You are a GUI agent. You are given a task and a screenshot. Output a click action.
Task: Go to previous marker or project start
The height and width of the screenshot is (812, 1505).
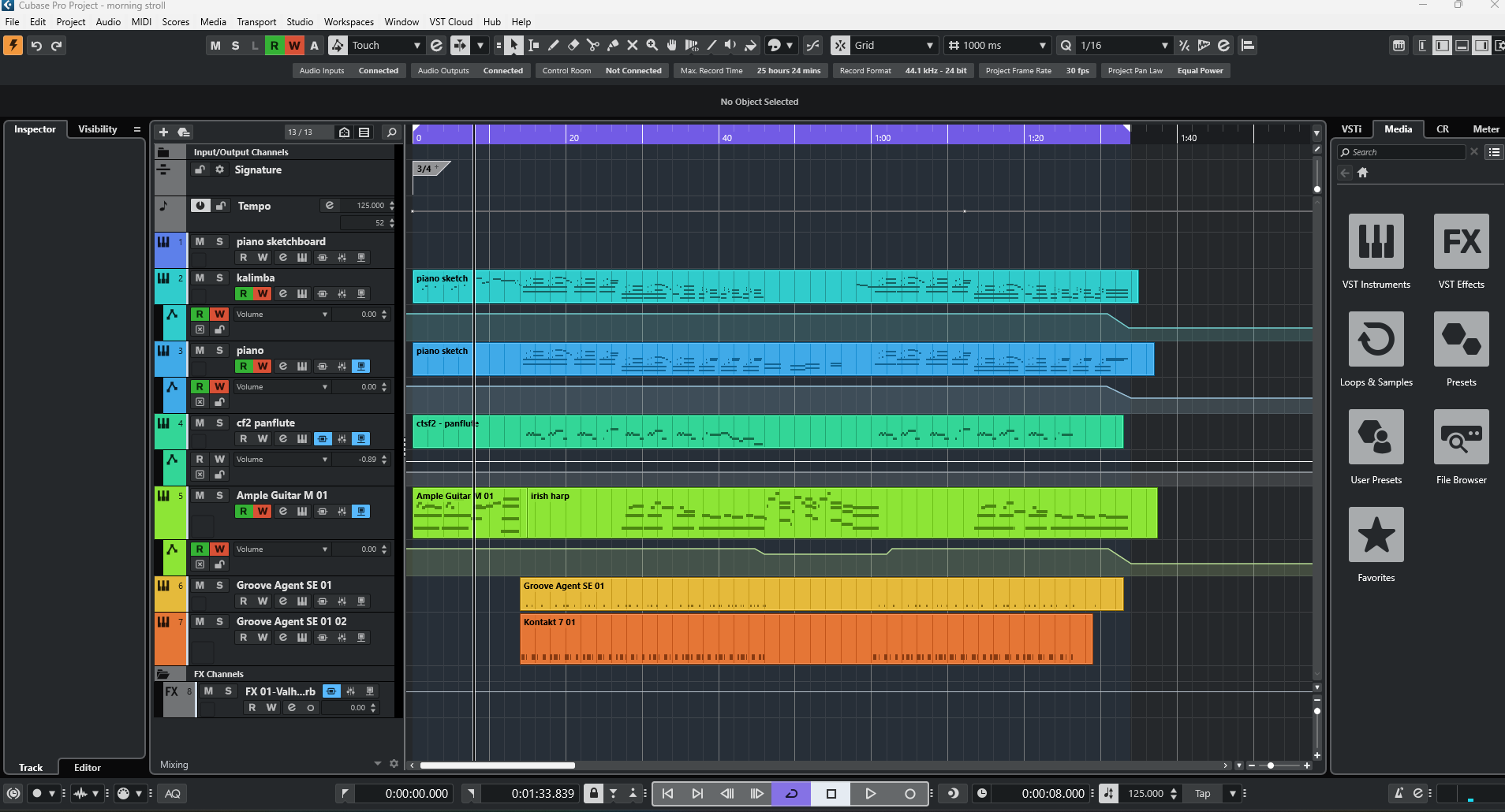[x=667, y=794]
